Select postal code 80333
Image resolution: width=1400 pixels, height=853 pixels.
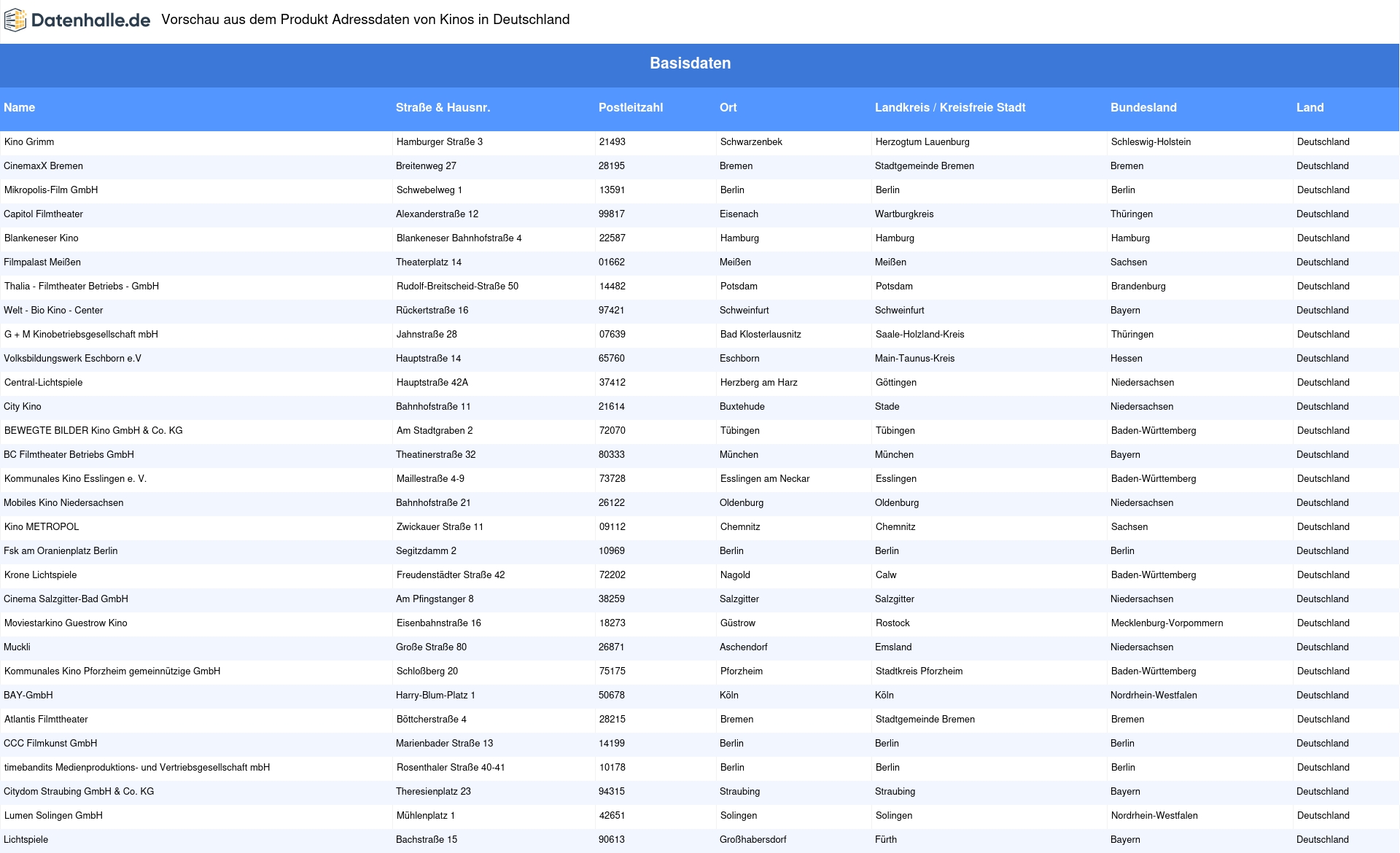(x=612, y=455)
